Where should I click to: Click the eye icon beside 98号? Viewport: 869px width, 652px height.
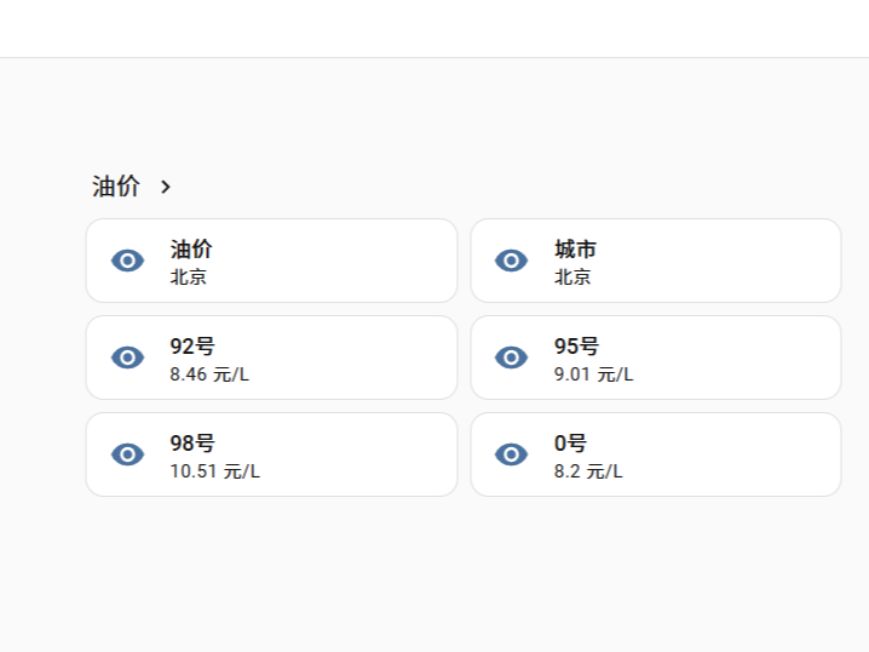point(127,455)
